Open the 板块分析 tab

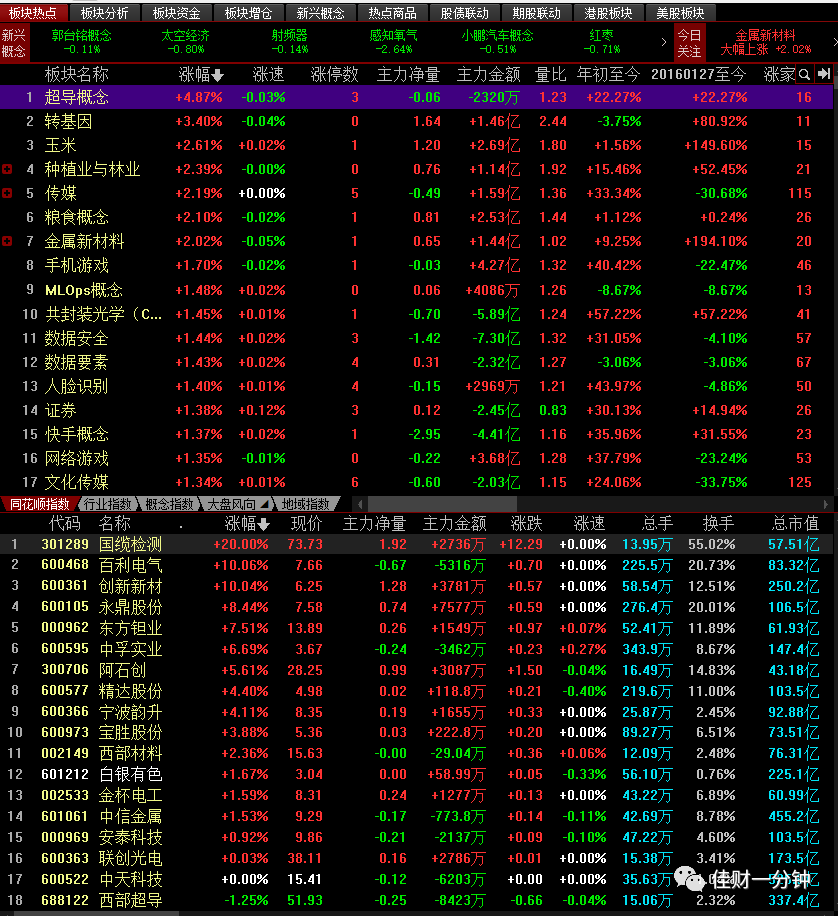point(105,13)
